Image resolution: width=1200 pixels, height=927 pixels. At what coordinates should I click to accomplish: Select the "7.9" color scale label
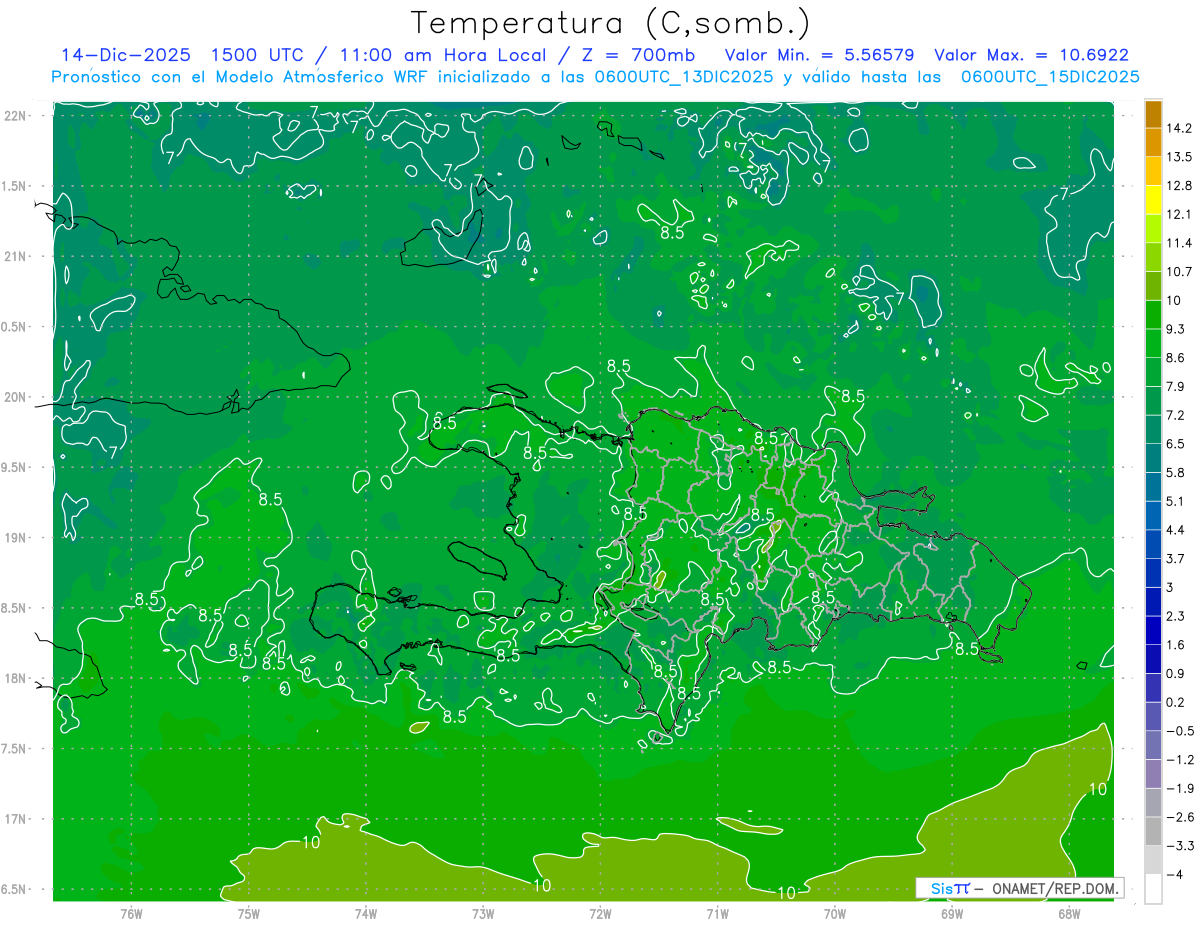click(x=1176, y=387)
